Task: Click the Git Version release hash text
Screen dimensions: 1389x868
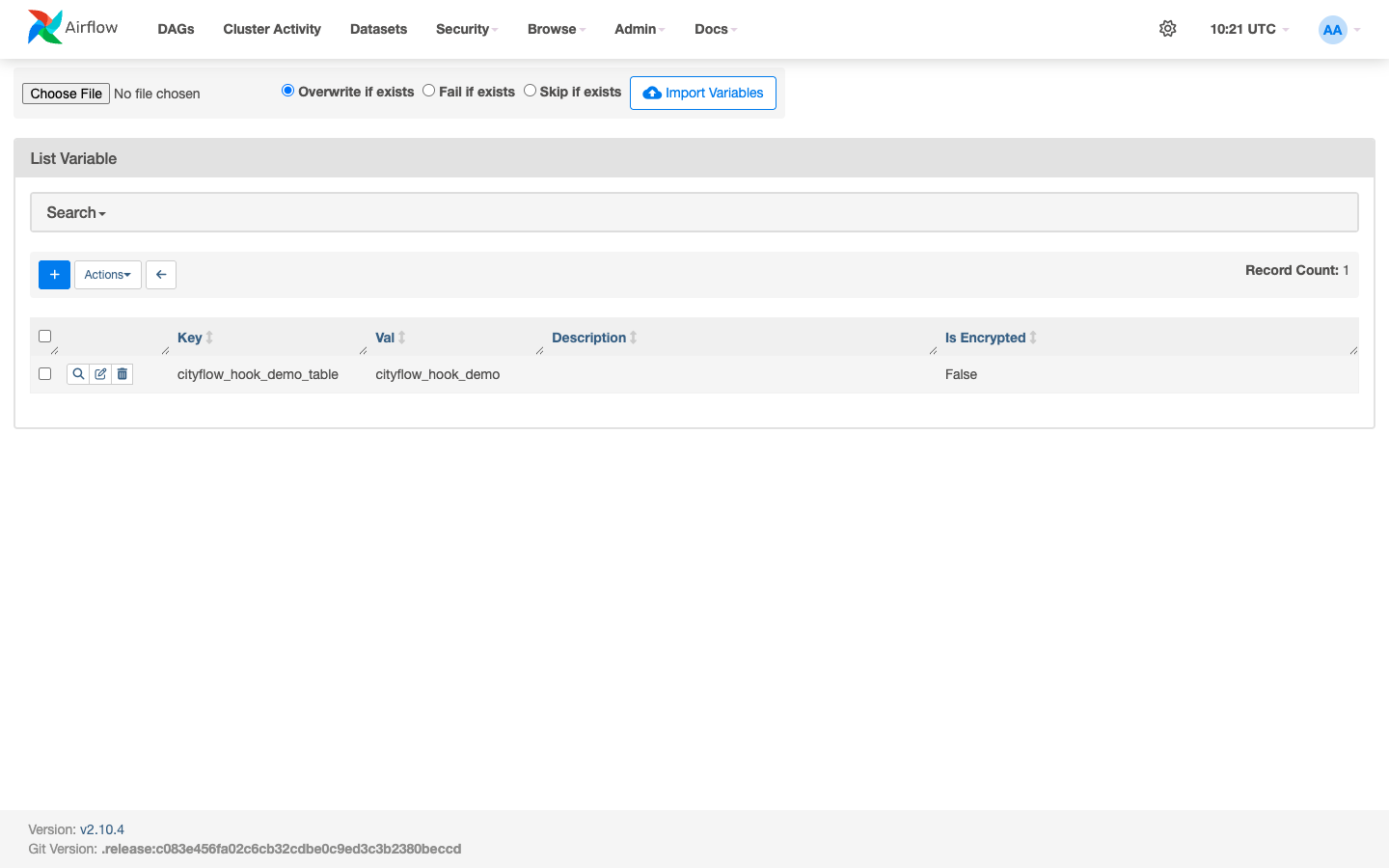Action: pyautogui.click(x=282, y=849)
